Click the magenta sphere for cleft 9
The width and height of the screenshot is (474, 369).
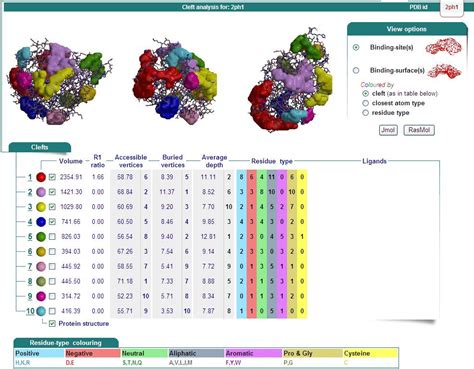[41, 296]
